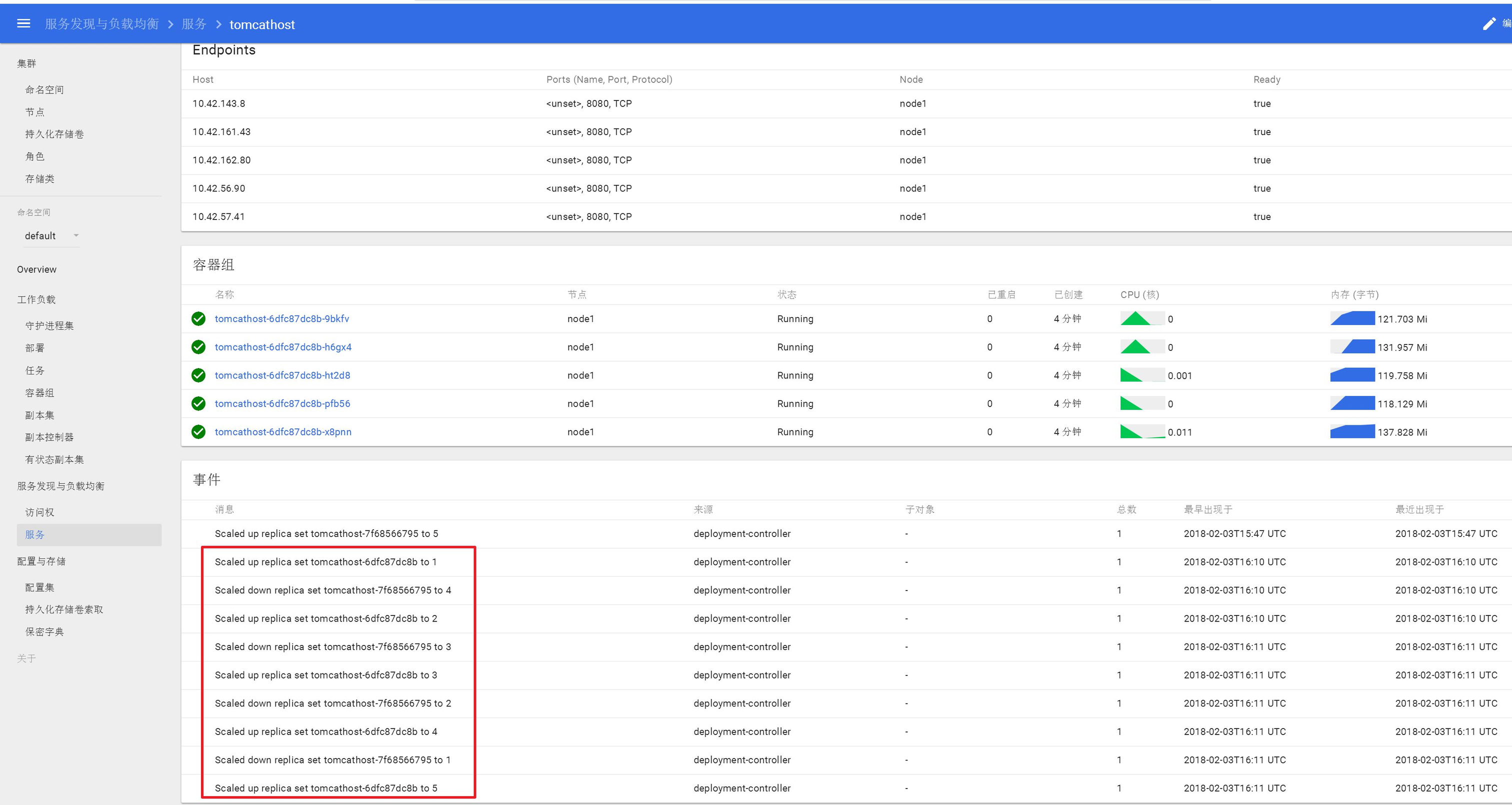This screenshot has height=805, width=1512.
Task: Select 保密字典 in sidebar
Action: pyautogui.click(x=44, y=632)
